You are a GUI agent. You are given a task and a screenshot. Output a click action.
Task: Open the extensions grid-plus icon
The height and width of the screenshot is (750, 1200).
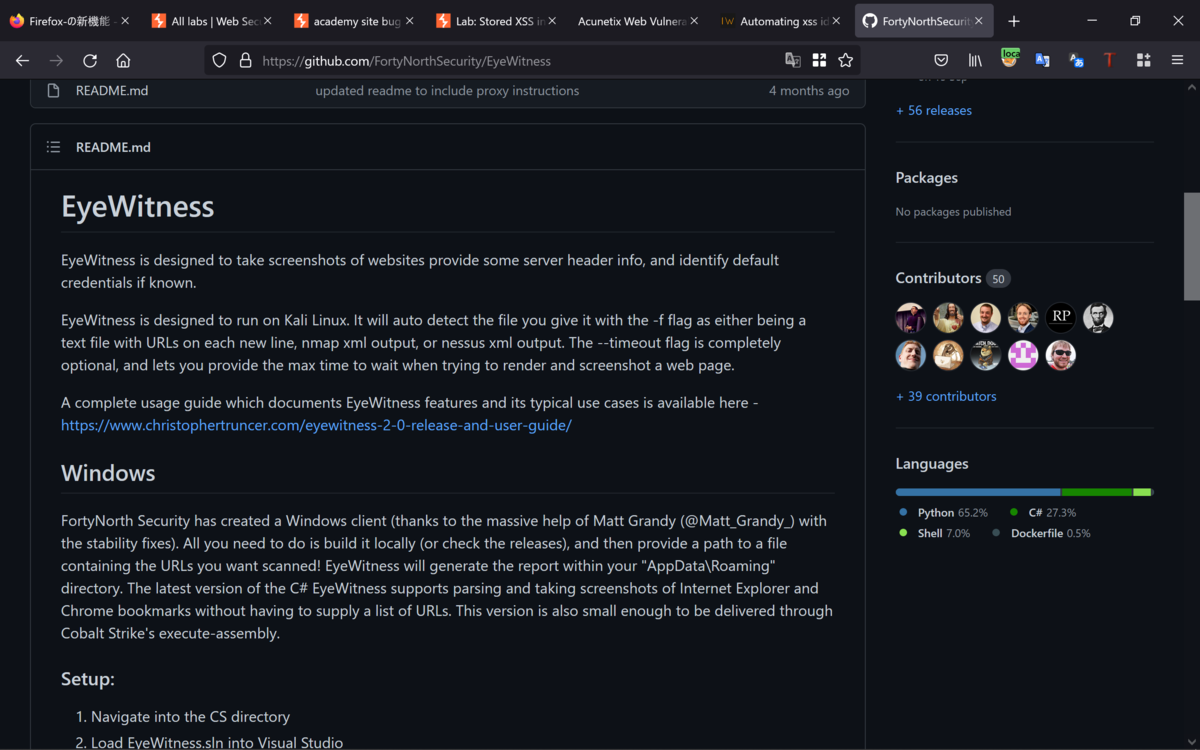point(1143,60)
